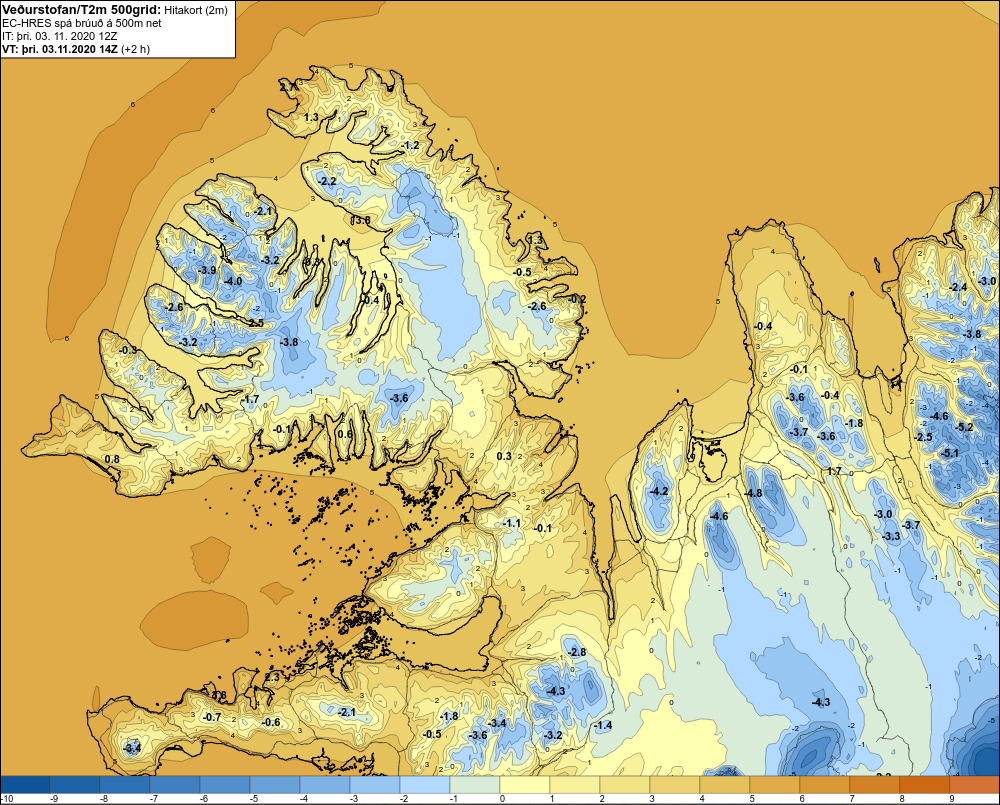Click the color legend swatch between -1 and 0
This screenshot has height=805, width=1000.
[x=475, y=785]
